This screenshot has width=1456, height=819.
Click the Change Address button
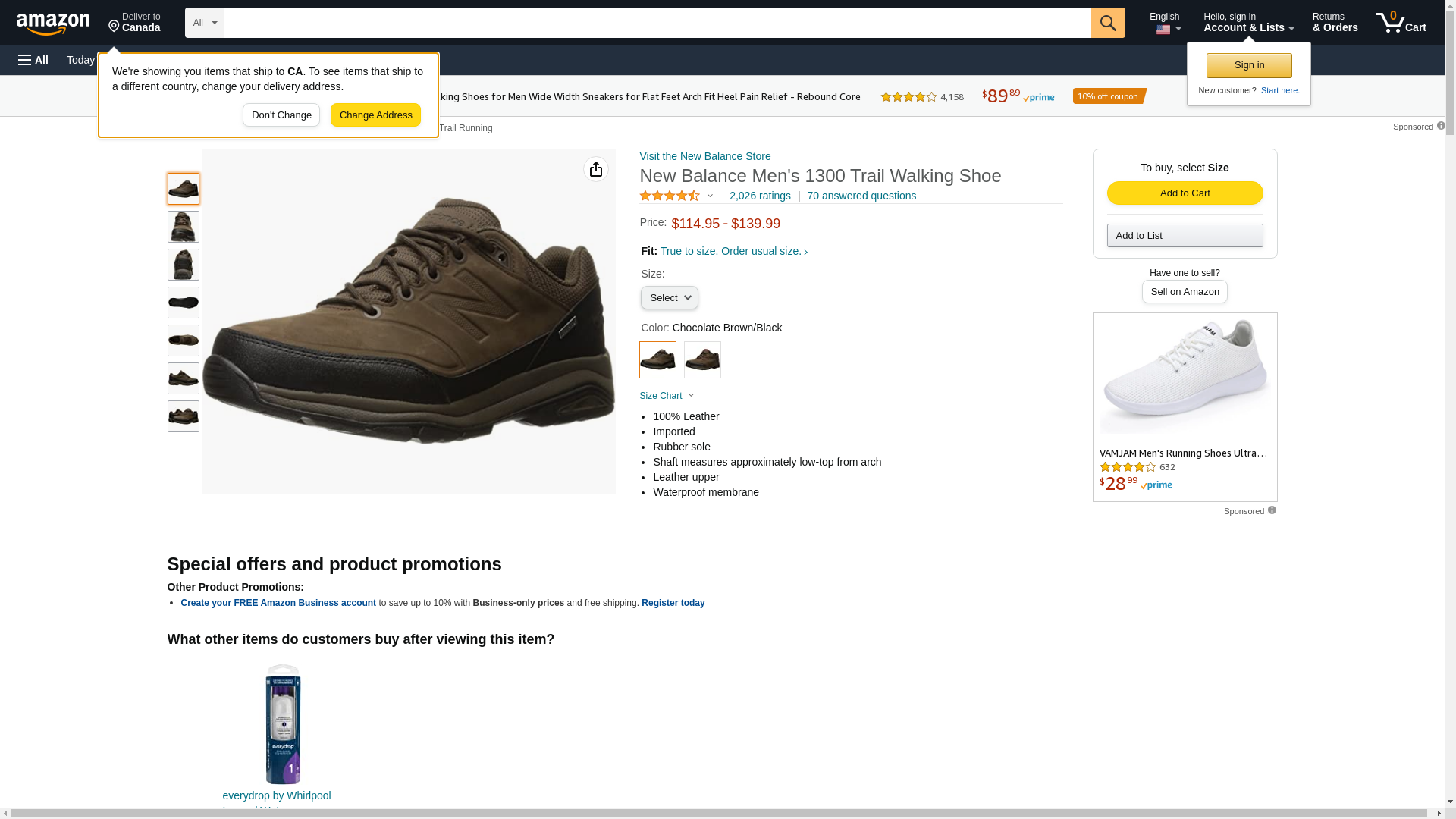coord(375,115)
